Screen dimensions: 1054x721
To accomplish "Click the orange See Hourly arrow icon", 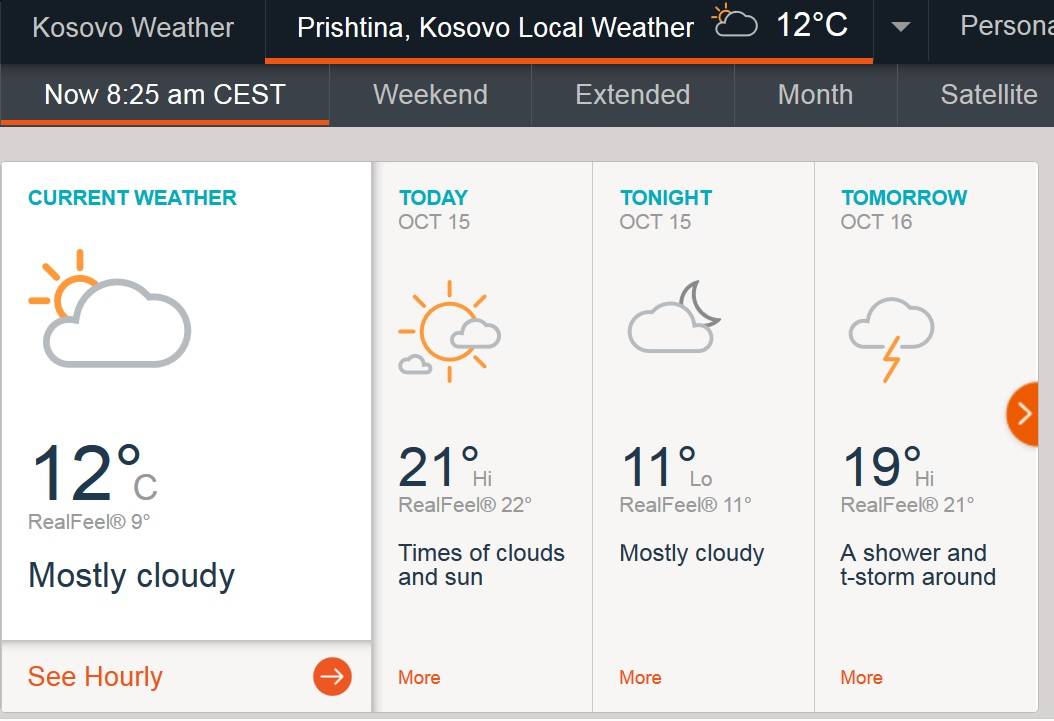I will pos(332,676).
